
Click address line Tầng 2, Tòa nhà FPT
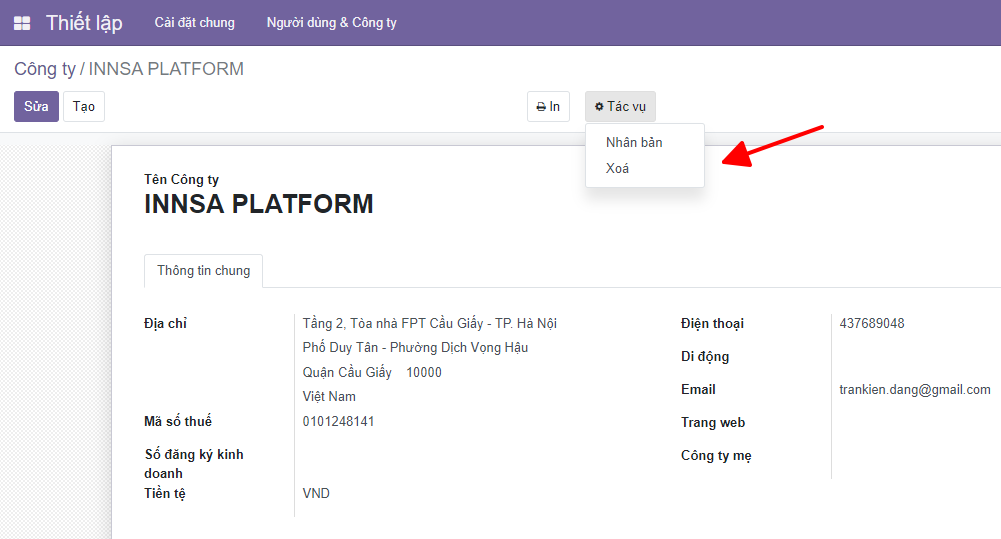(x=430, y=323)
